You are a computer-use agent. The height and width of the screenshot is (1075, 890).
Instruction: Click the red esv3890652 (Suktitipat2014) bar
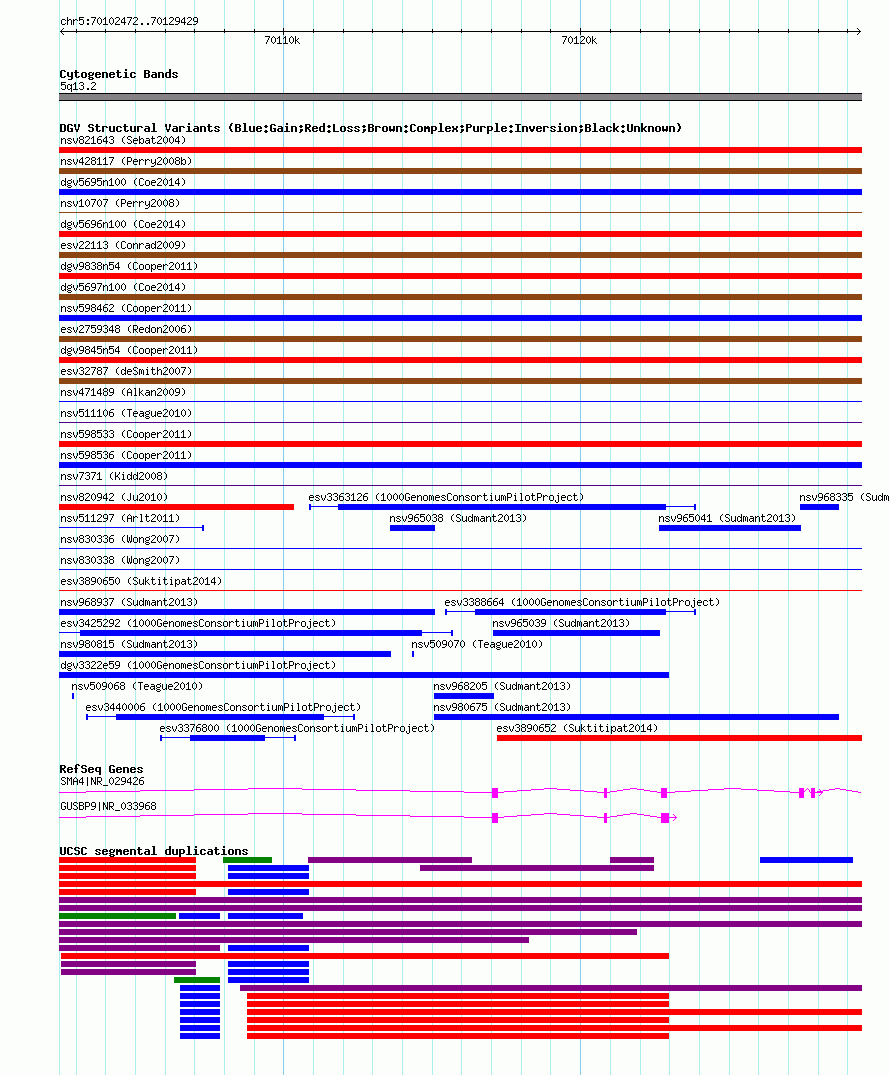point(679,738)
